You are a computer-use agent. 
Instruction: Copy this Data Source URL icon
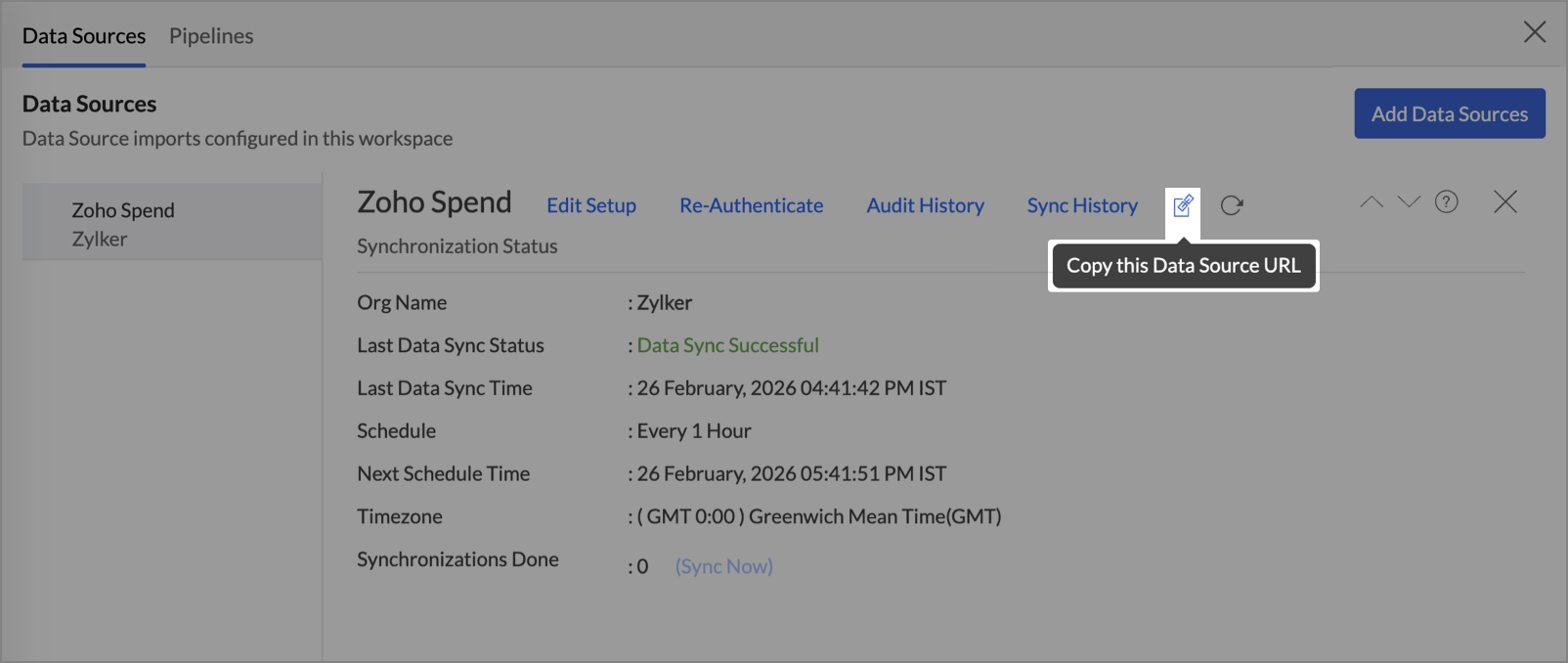click(1183, 205)
